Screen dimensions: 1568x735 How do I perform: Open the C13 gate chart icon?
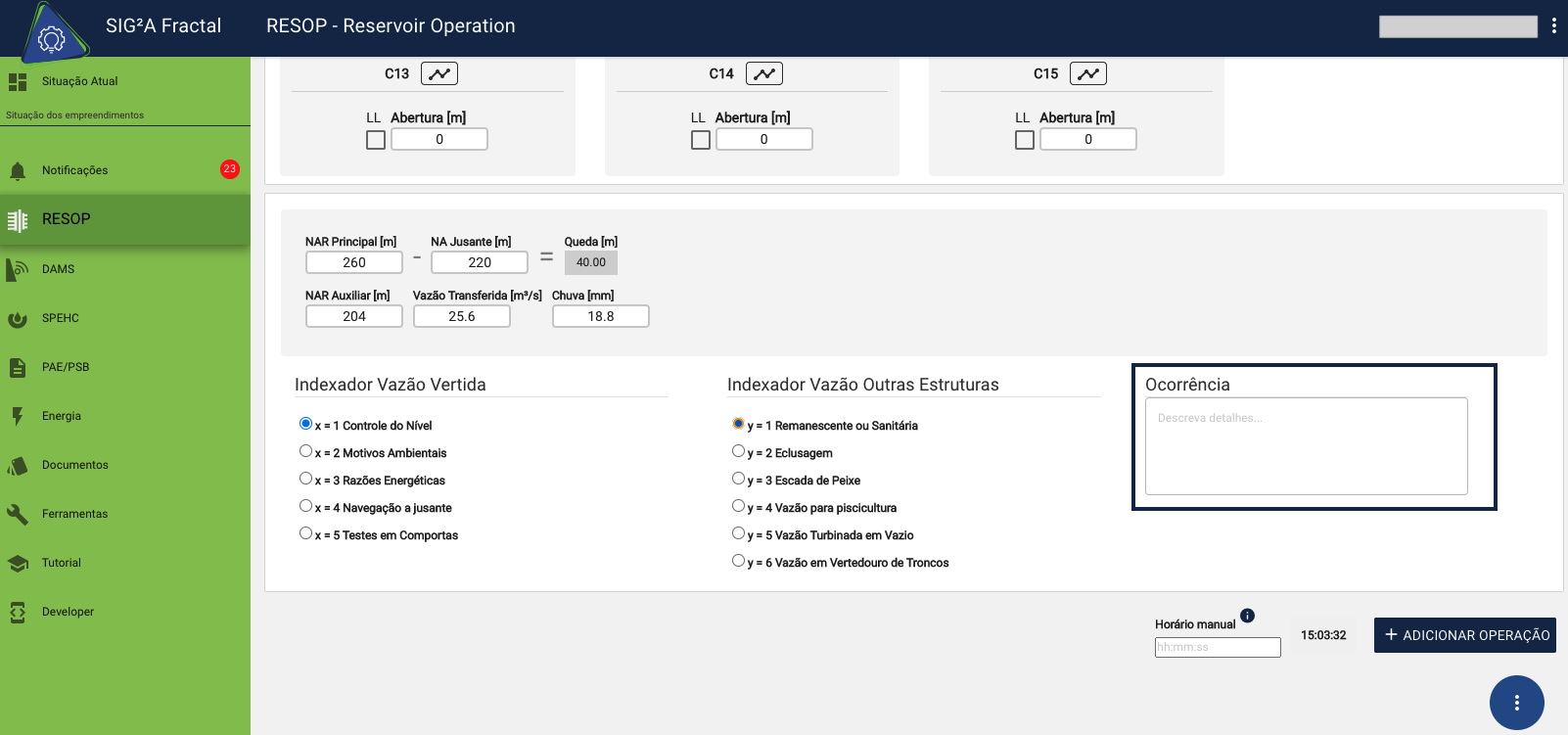pos(438,73)
